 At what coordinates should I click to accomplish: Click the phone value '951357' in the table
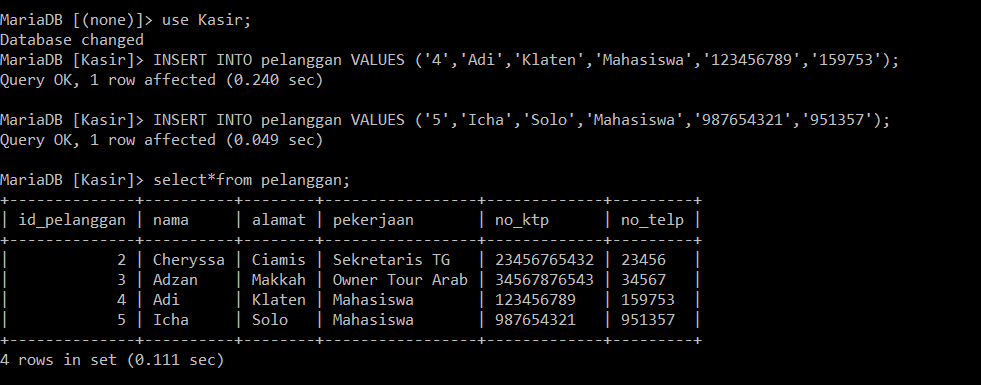tap(648, 320)
